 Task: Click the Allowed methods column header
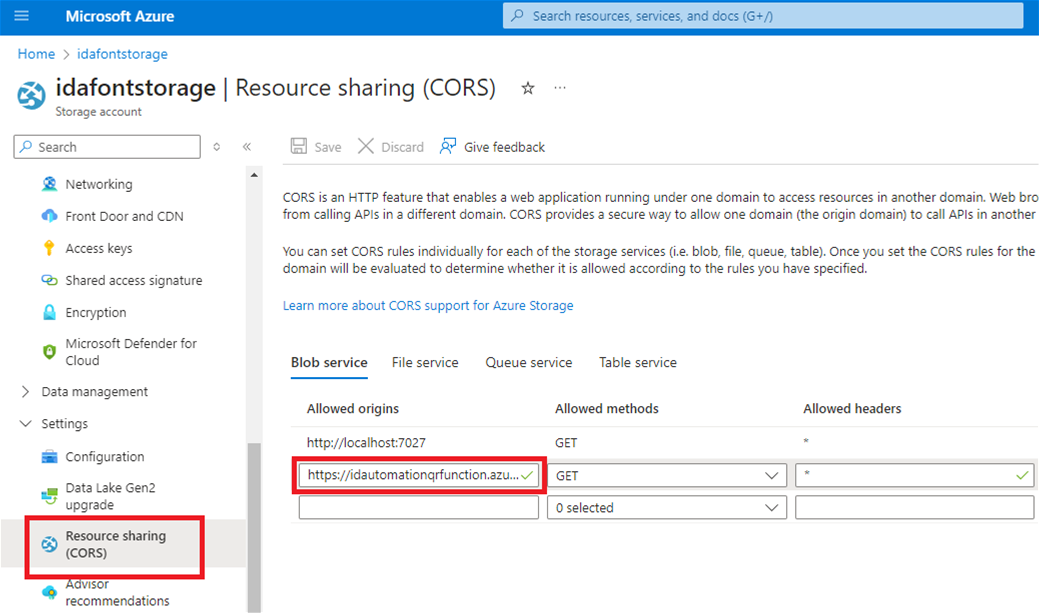pos(606,408)
